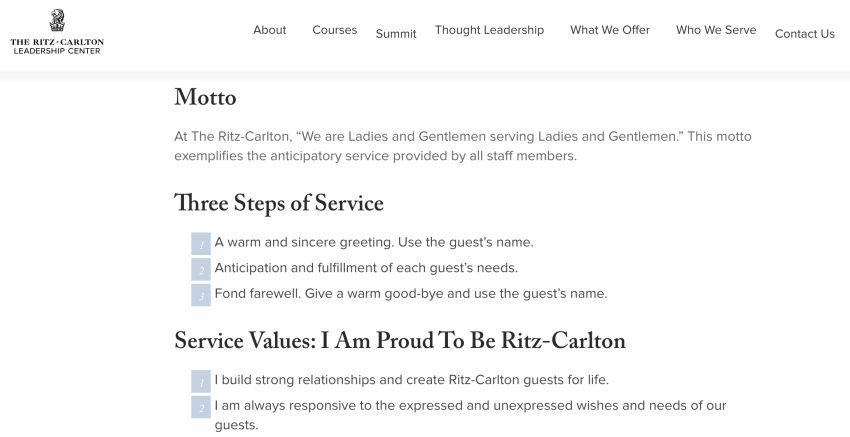
Task: Click the text 'Anticipation and fulfillment of each guest's needs'
Action: [366, 268]
